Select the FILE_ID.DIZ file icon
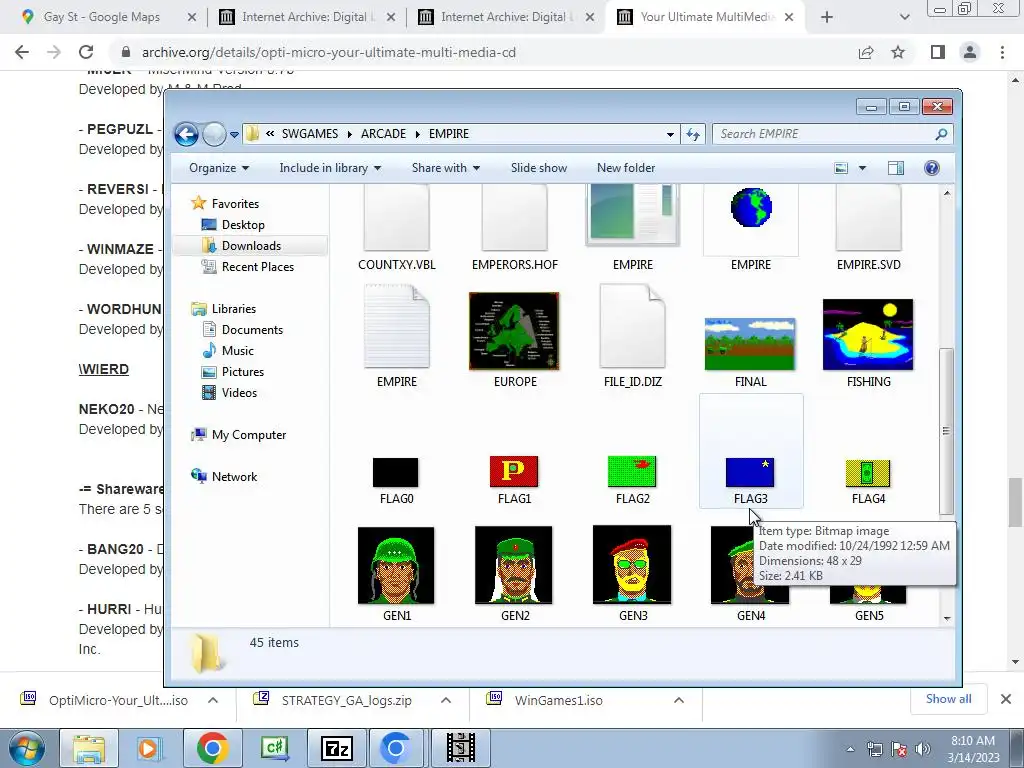The width and height of the screenshot is (1024, 768). point(632,327)
